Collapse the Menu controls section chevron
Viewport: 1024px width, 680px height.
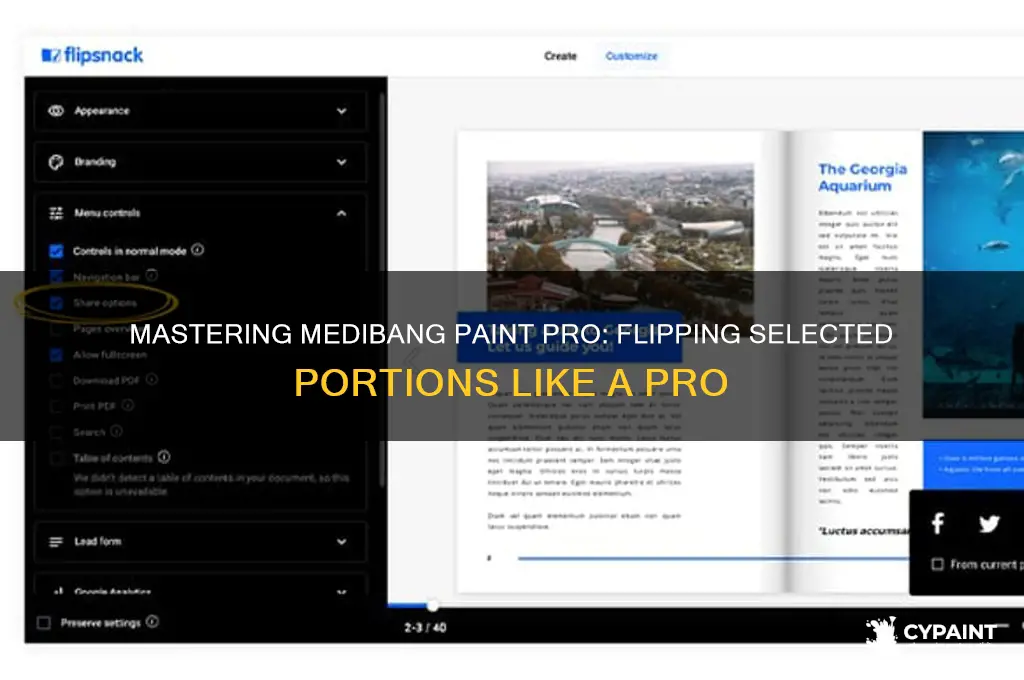click(342, 213)
